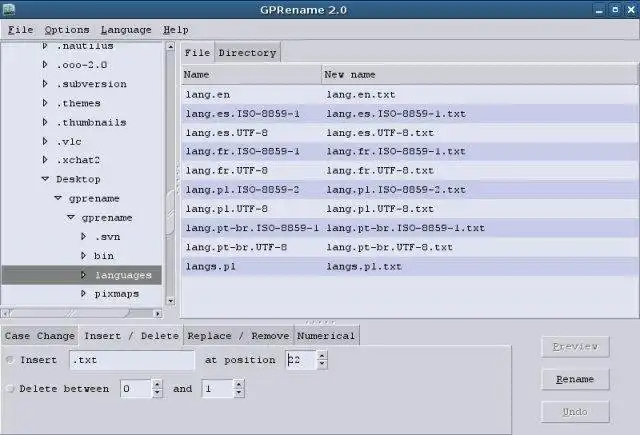Expand the pixmaps folder
The width and height of the screenshot is (640, 435).
(x=83, y=293)
